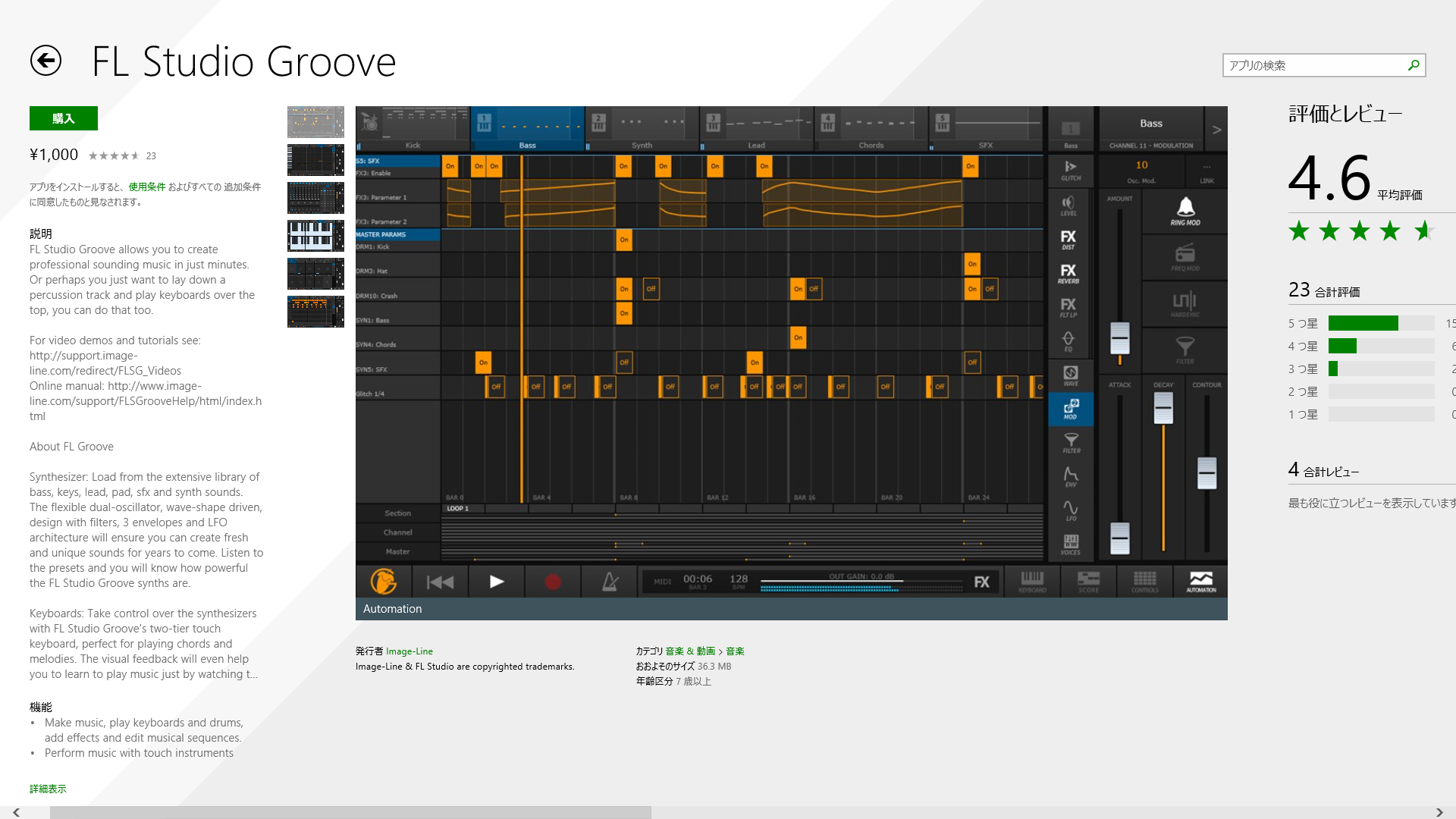1456x819 pixels.
Task: Open the 使用条件 terms link
Action: tap(146, 187)
